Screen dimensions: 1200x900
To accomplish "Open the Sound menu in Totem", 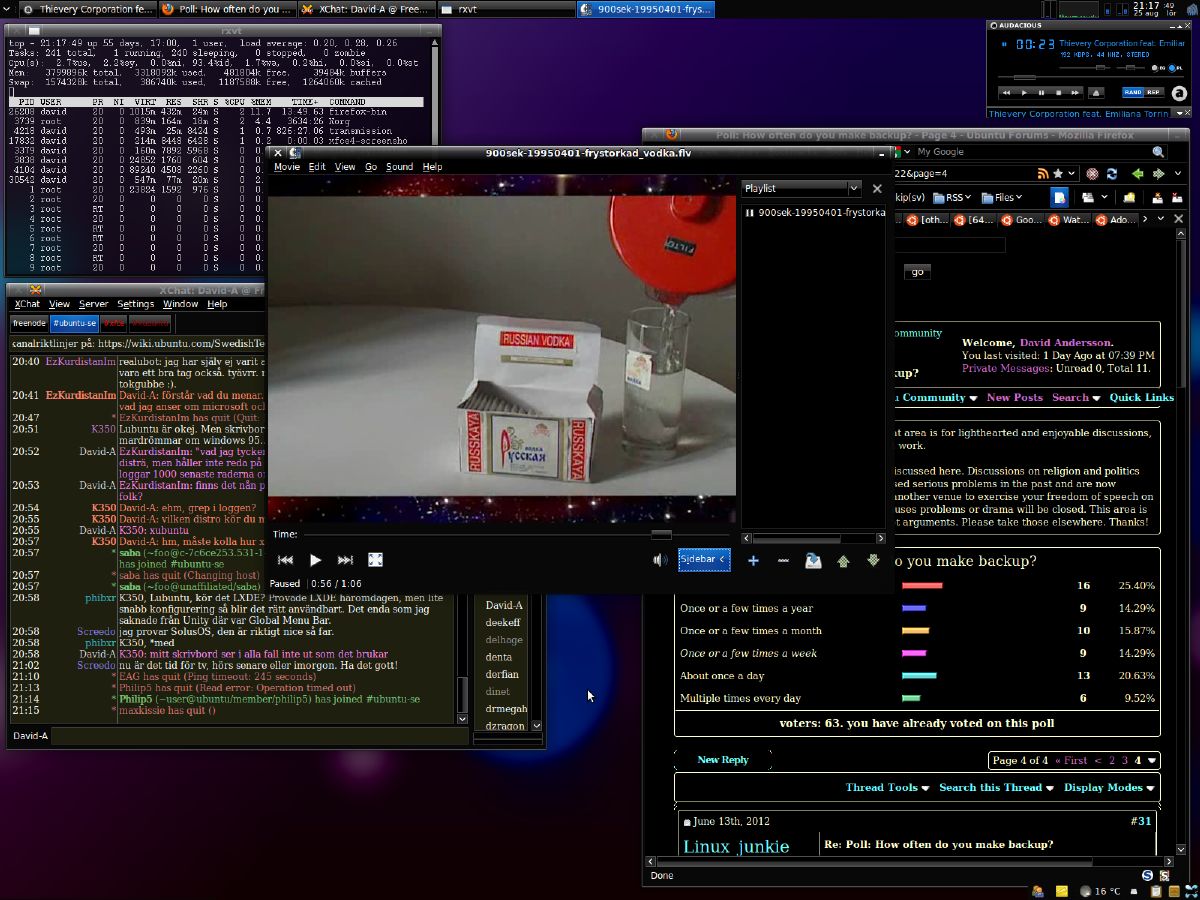I will (x=399, y=167).
